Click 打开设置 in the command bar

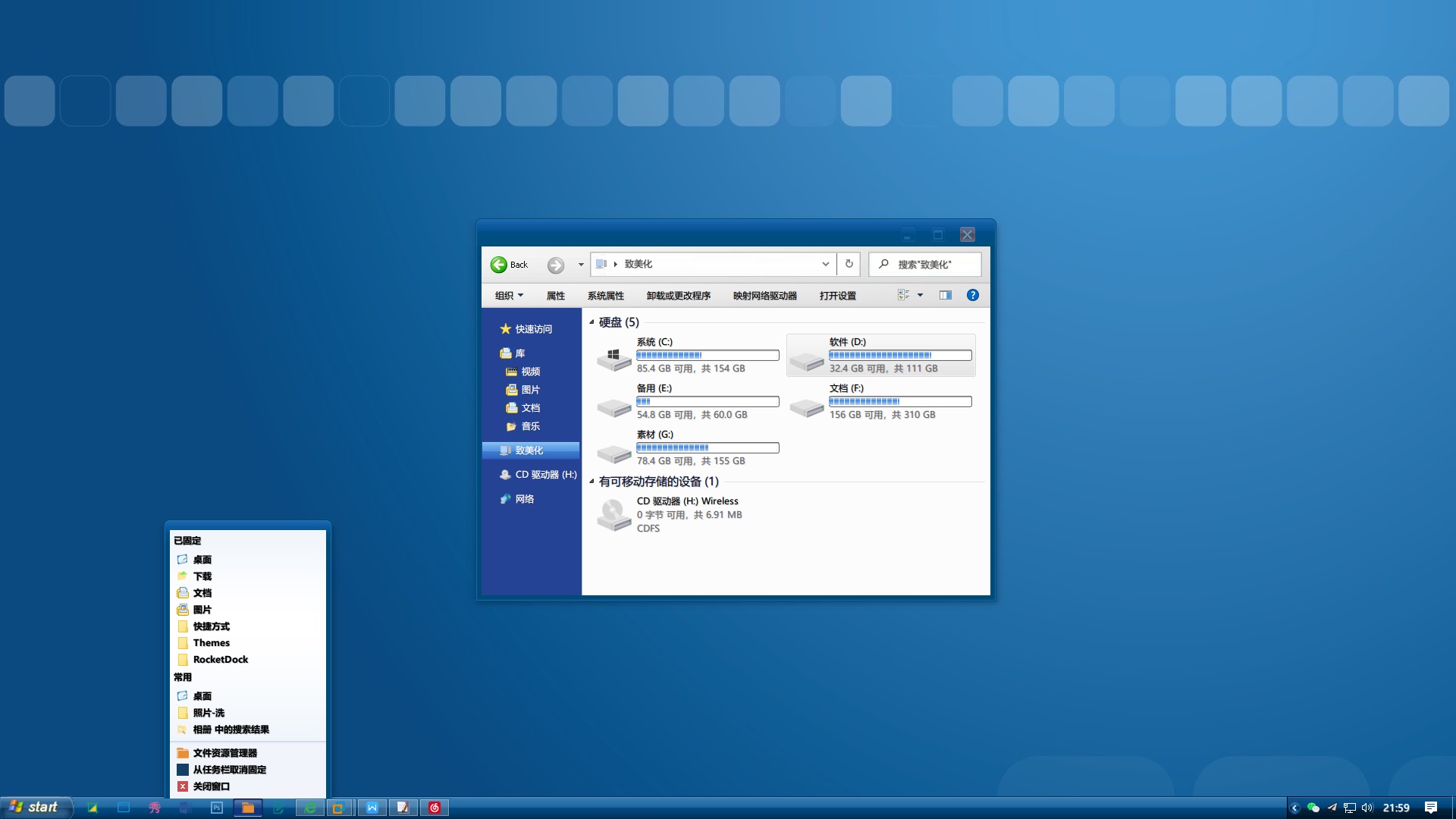pyautogui.click(x=838, y=296)
